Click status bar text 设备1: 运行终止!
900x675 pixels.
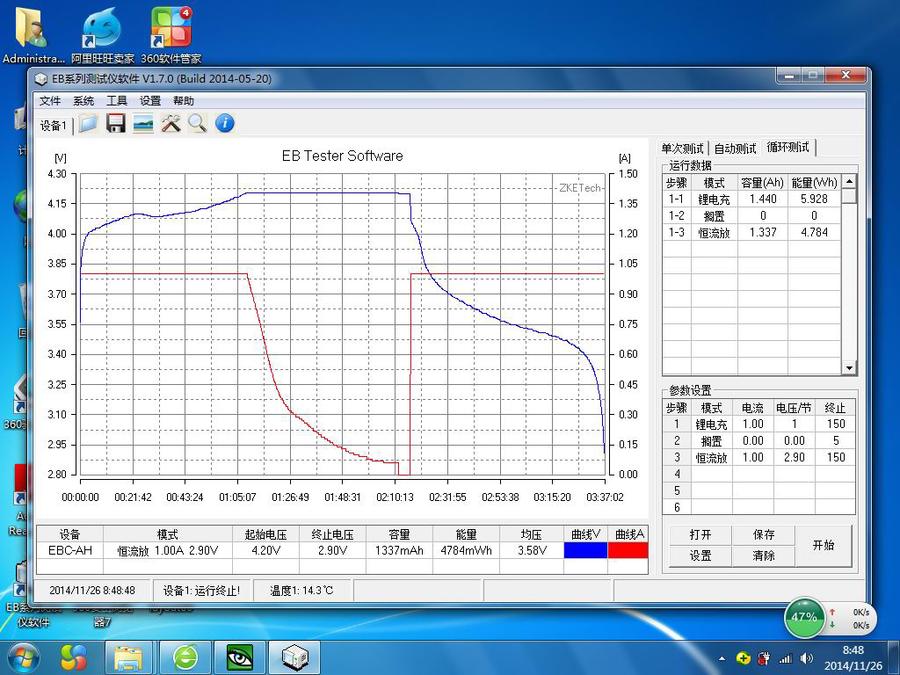coord(201,591)
